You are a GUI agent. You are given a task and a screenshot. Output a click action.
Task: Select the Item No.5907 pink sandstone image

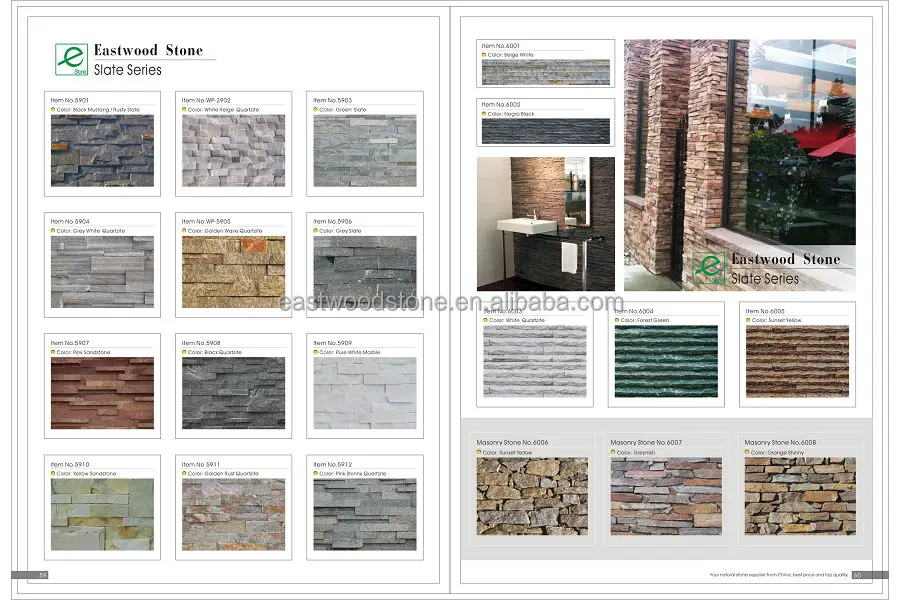coord(102,393)
